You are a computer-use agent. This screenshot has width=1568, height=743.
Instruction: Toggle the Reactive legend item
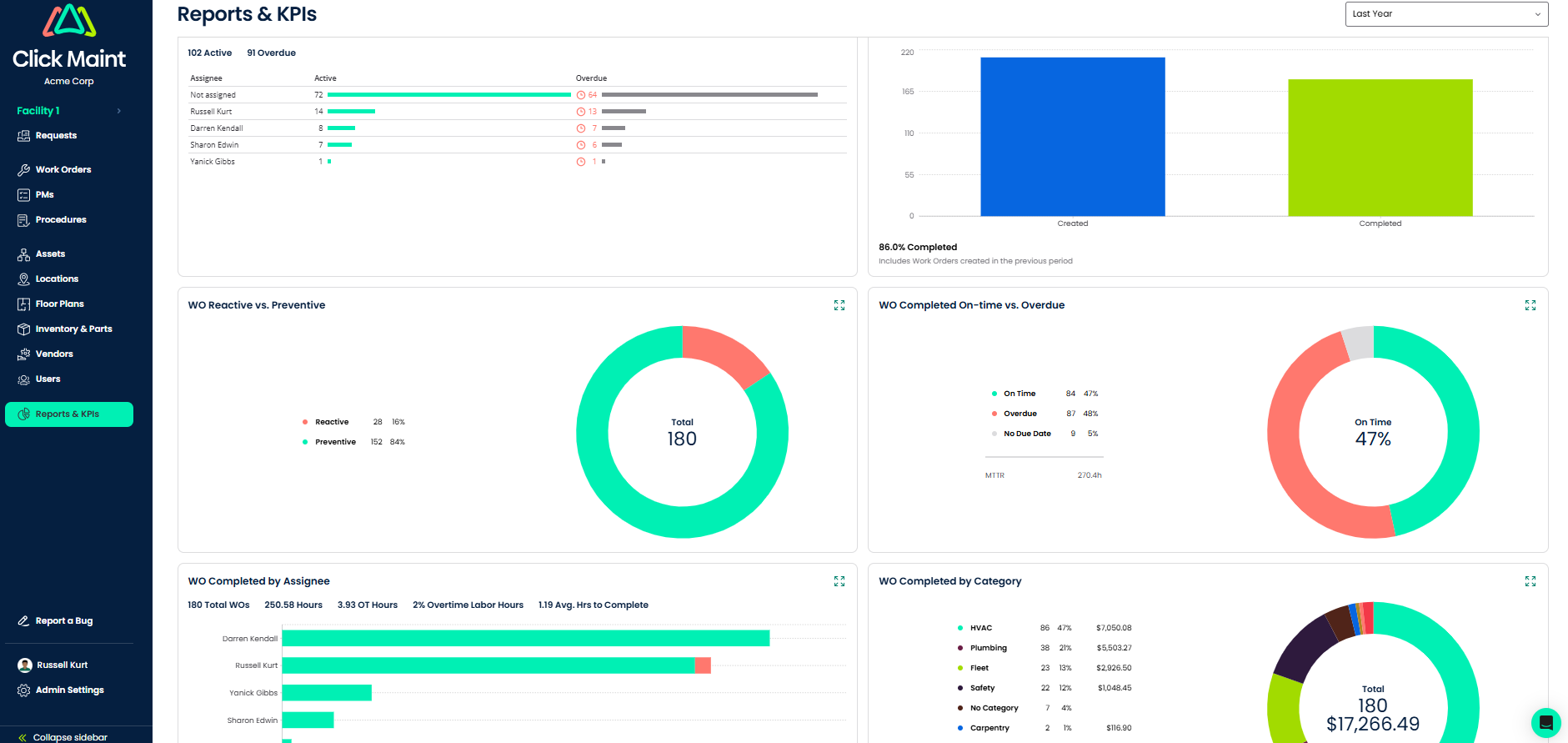click(331, 422)
